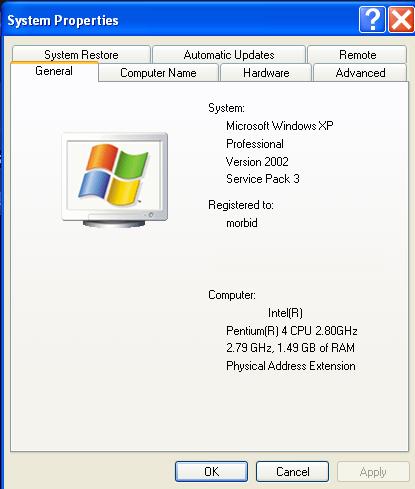This screenshot has height=489, width=415.
Task: Click the Physical Address Extension text
Action: [291, 366]
